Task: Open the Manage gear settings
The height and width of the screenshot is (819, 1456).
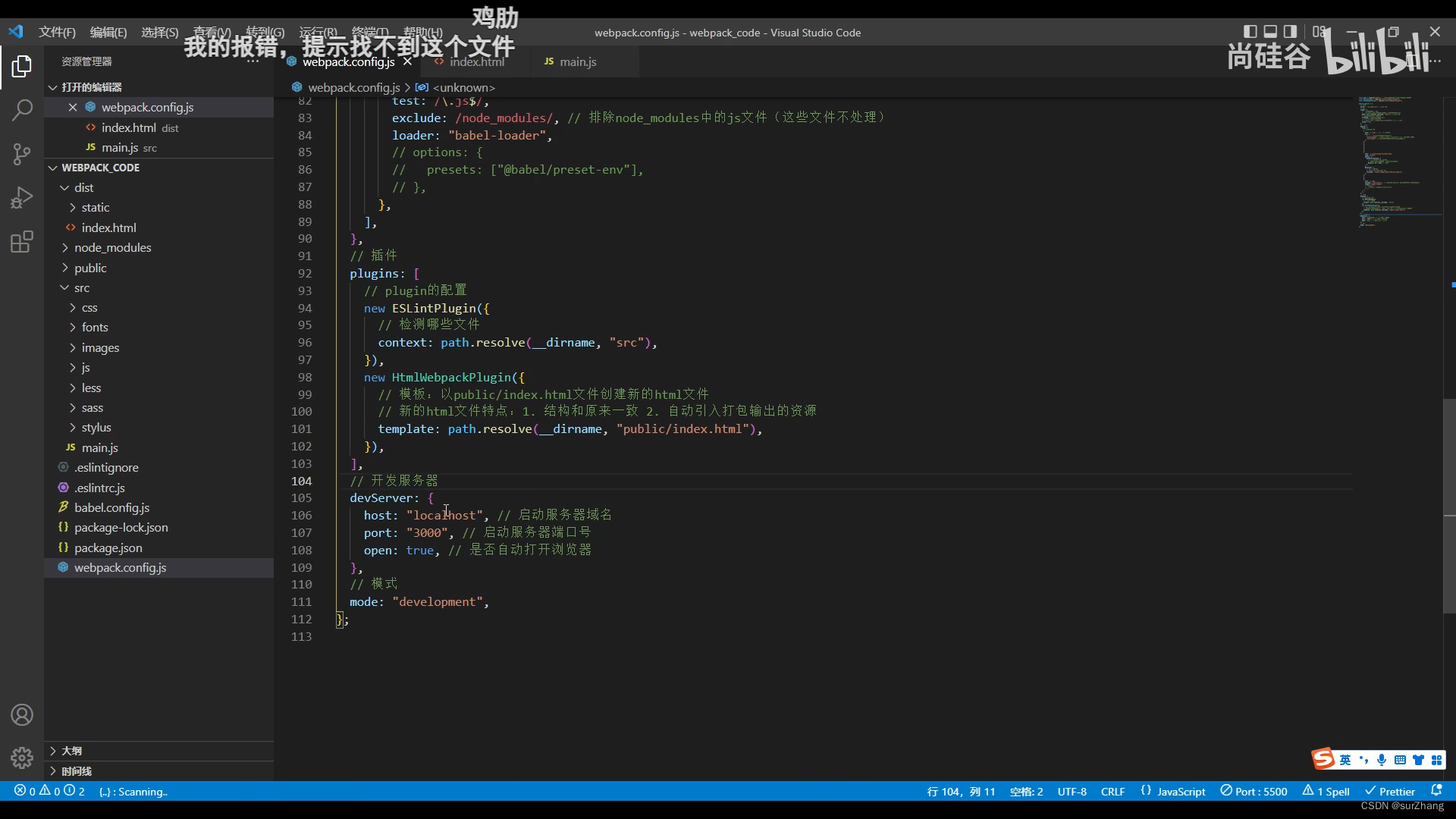Action: tap(22, 758)
